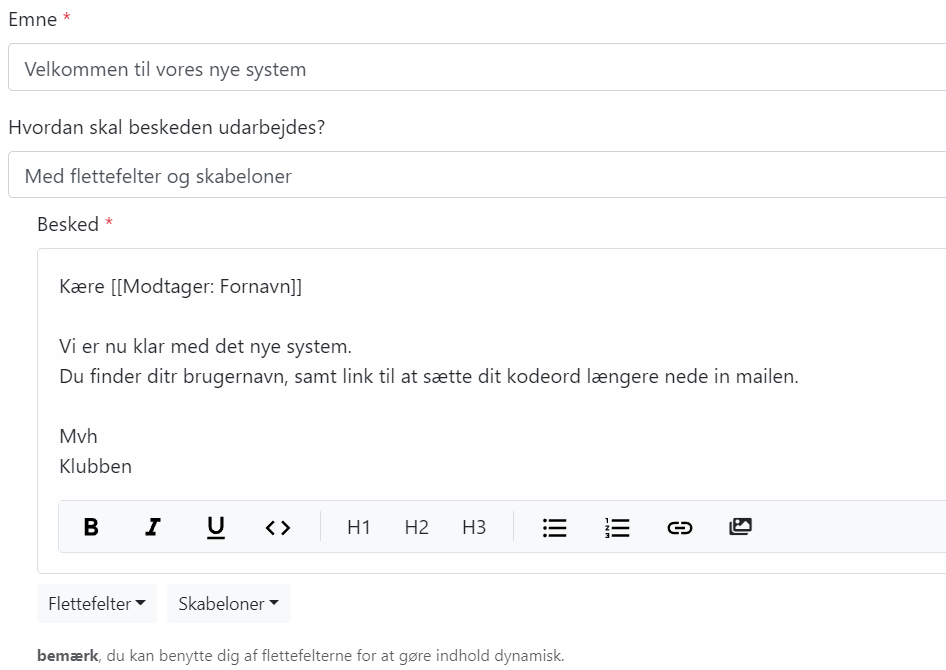Underline the selected message text
This screenshot has height=670, width=946.
point(215,527)
